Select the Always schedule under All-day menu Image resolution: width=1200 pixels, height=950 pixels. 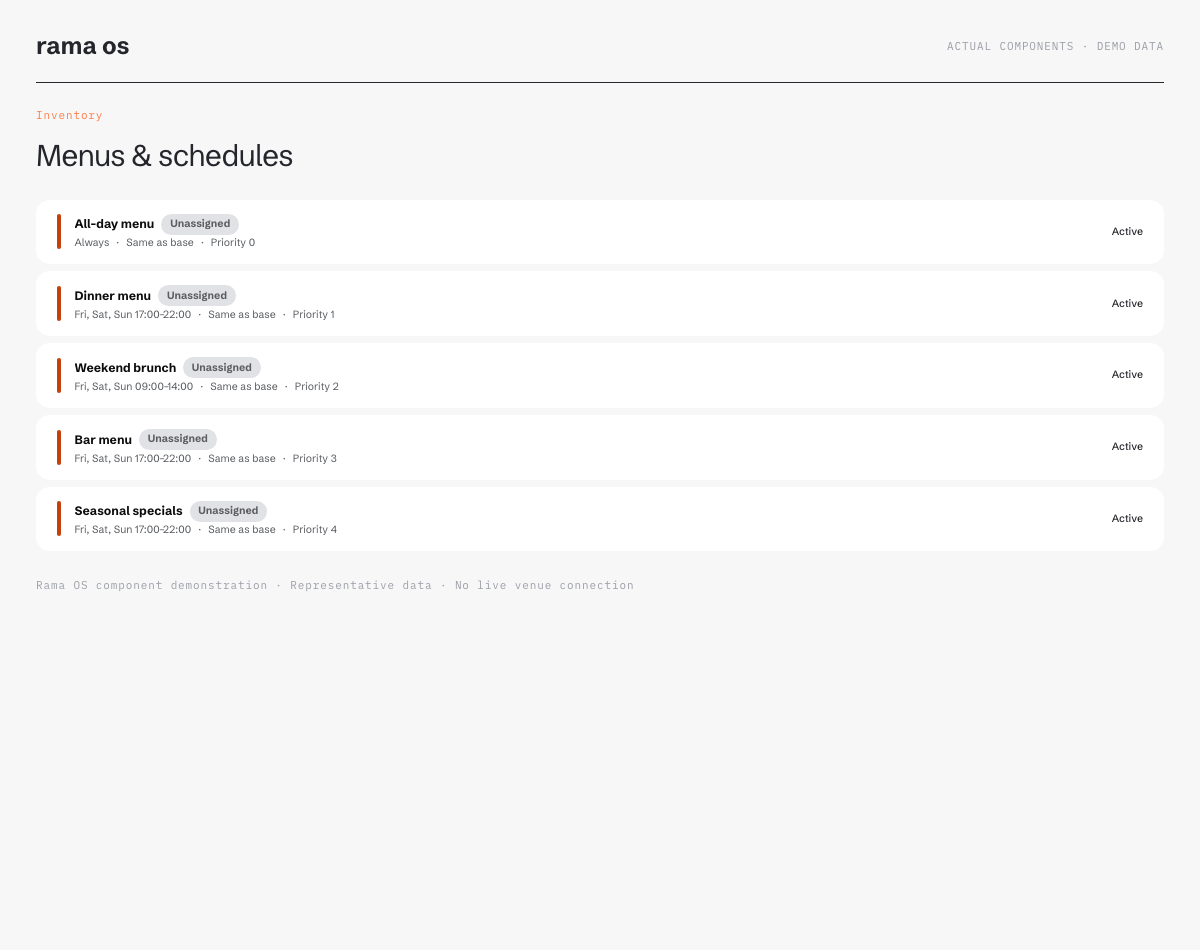(x=92, y=243)
